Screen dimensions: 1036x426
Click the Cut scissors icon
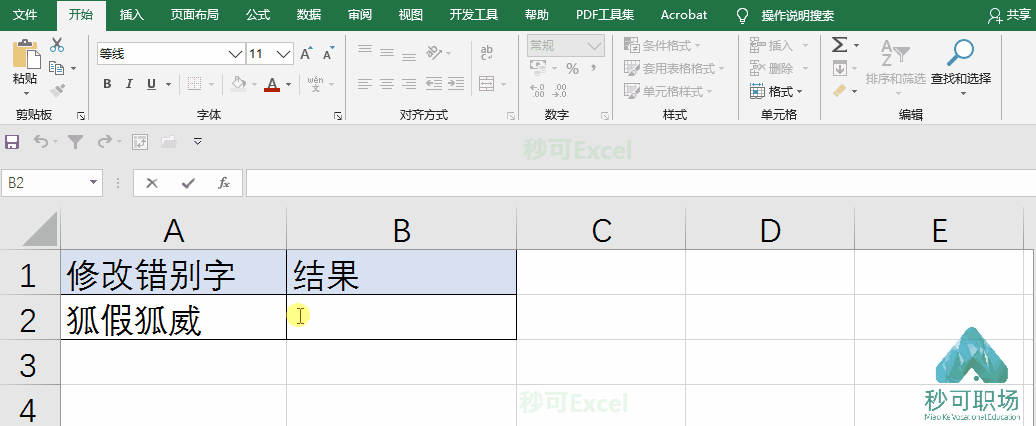click(x=57, y=45)
